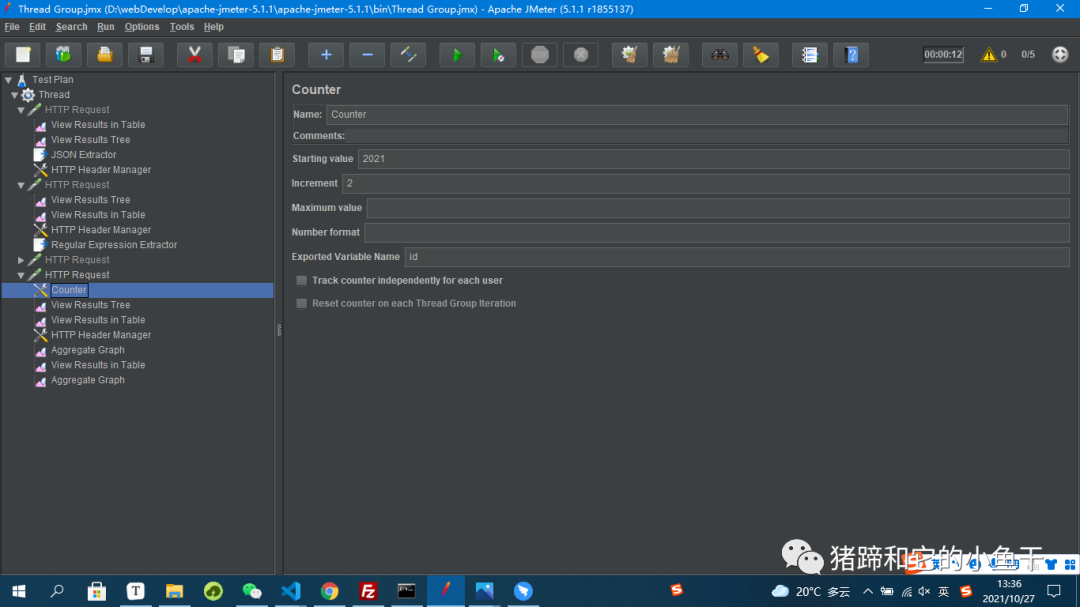Start the test with the green play icon
The height and width of the screenshot is (607, 1080).
click(x=457, y=54)
